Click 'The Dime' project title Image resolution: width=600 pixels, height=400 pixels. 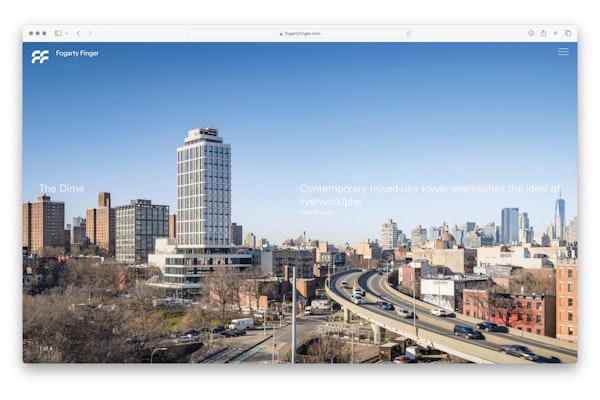62,189
